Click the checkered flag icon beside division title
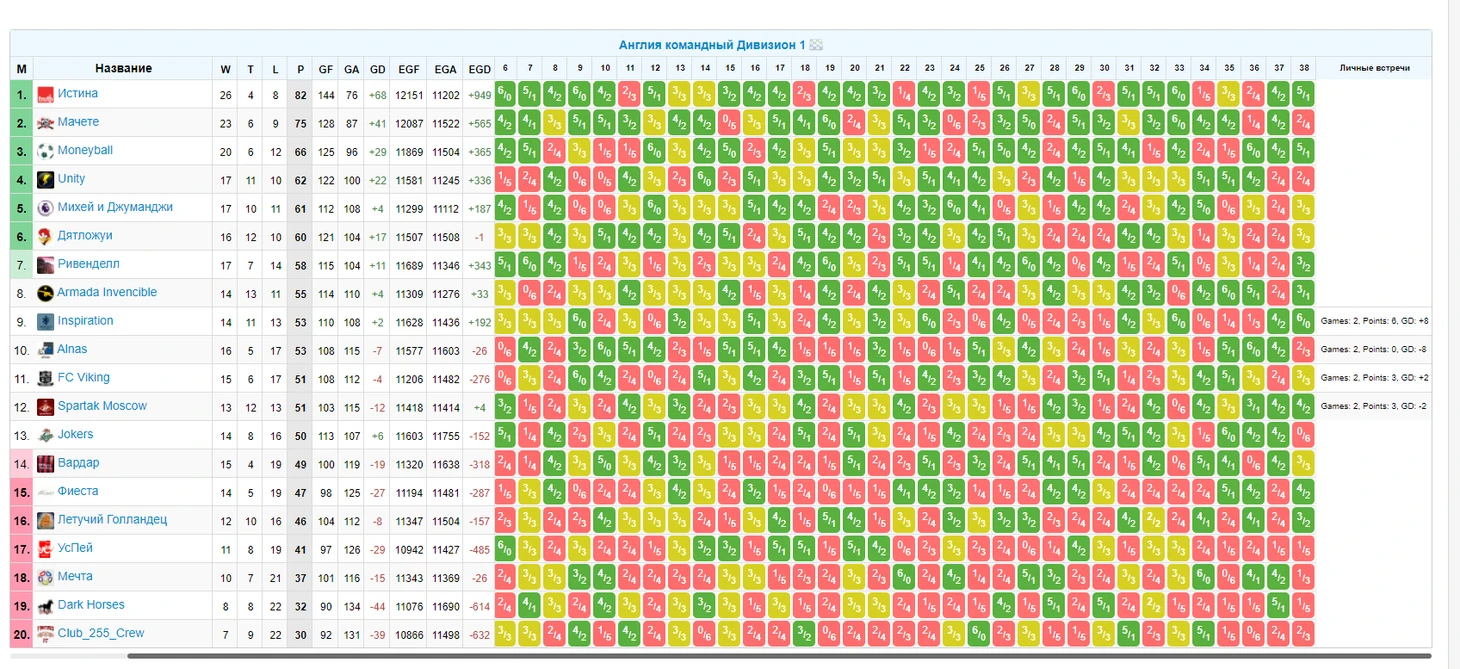The image size is (1460, 669). tap(816, 45)
